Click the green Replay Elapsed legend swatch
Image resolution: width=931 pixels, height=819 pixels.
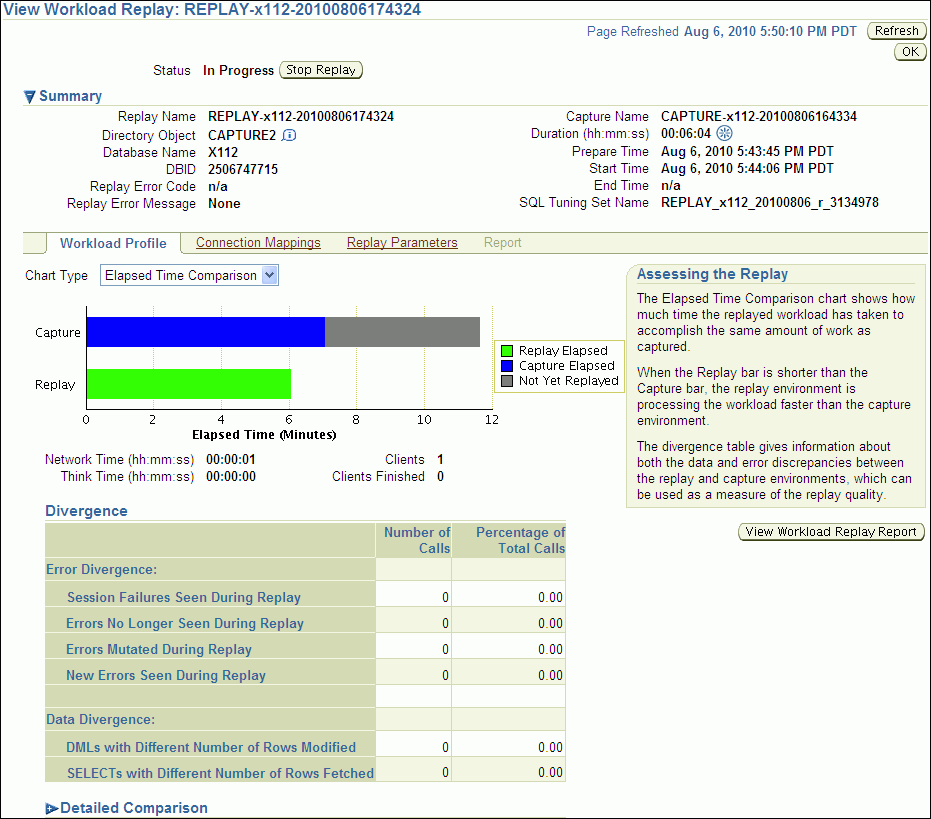[x=507, y=351]
